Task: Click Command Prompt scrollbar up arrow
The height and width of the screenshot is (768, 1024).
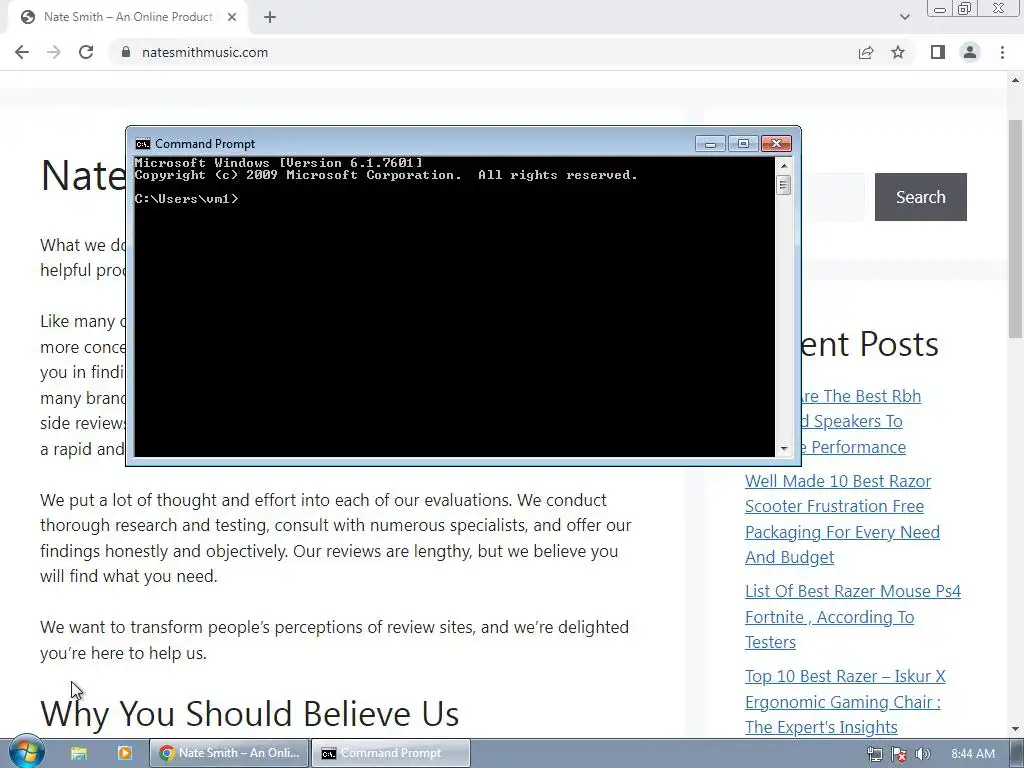Action: [784, 165]
